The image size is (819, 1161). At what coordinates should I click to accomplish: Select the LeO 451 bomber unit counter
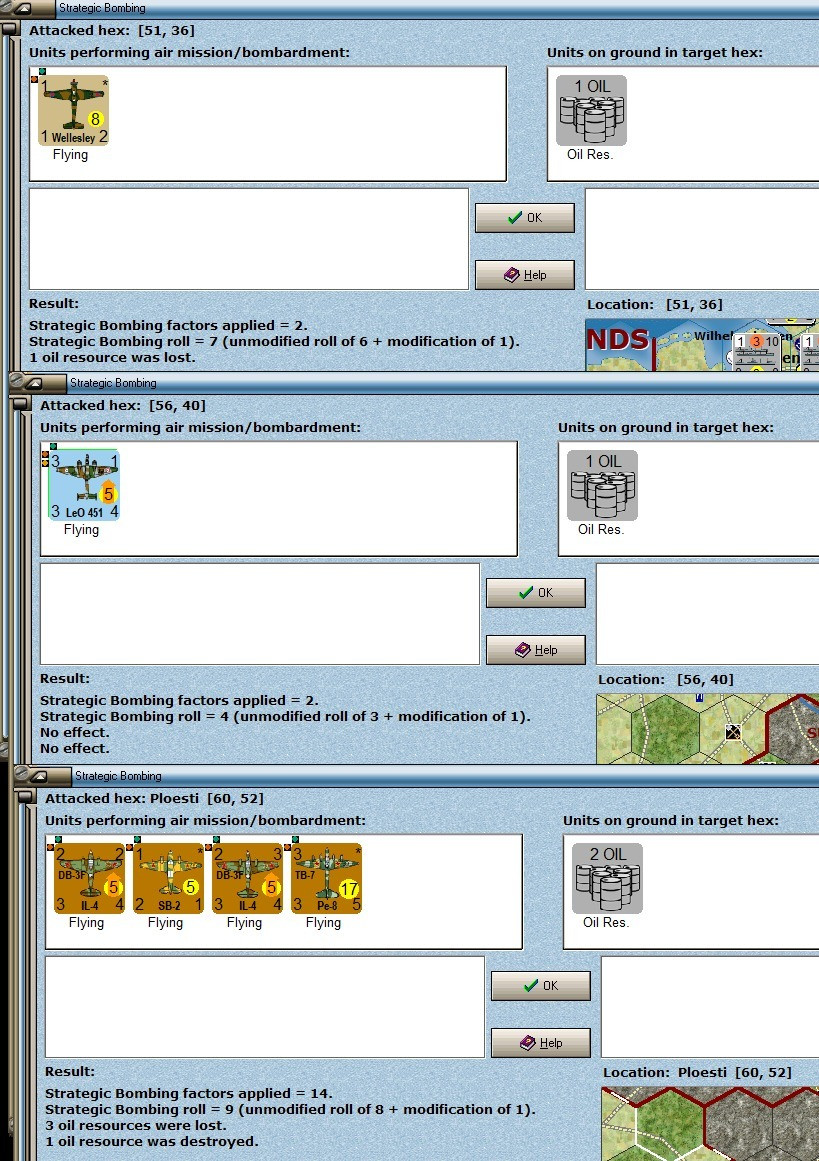[84, 485]
